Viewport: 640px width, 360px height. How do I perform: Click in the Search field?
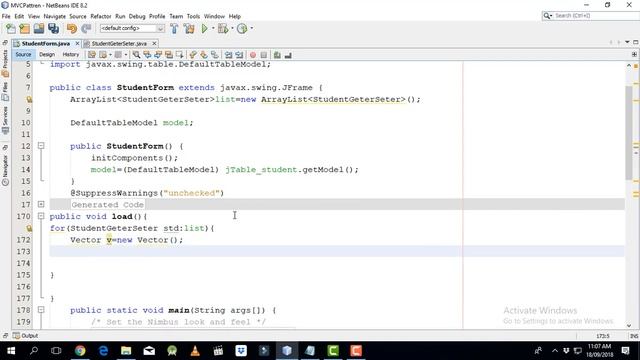(x=596, y=16)
